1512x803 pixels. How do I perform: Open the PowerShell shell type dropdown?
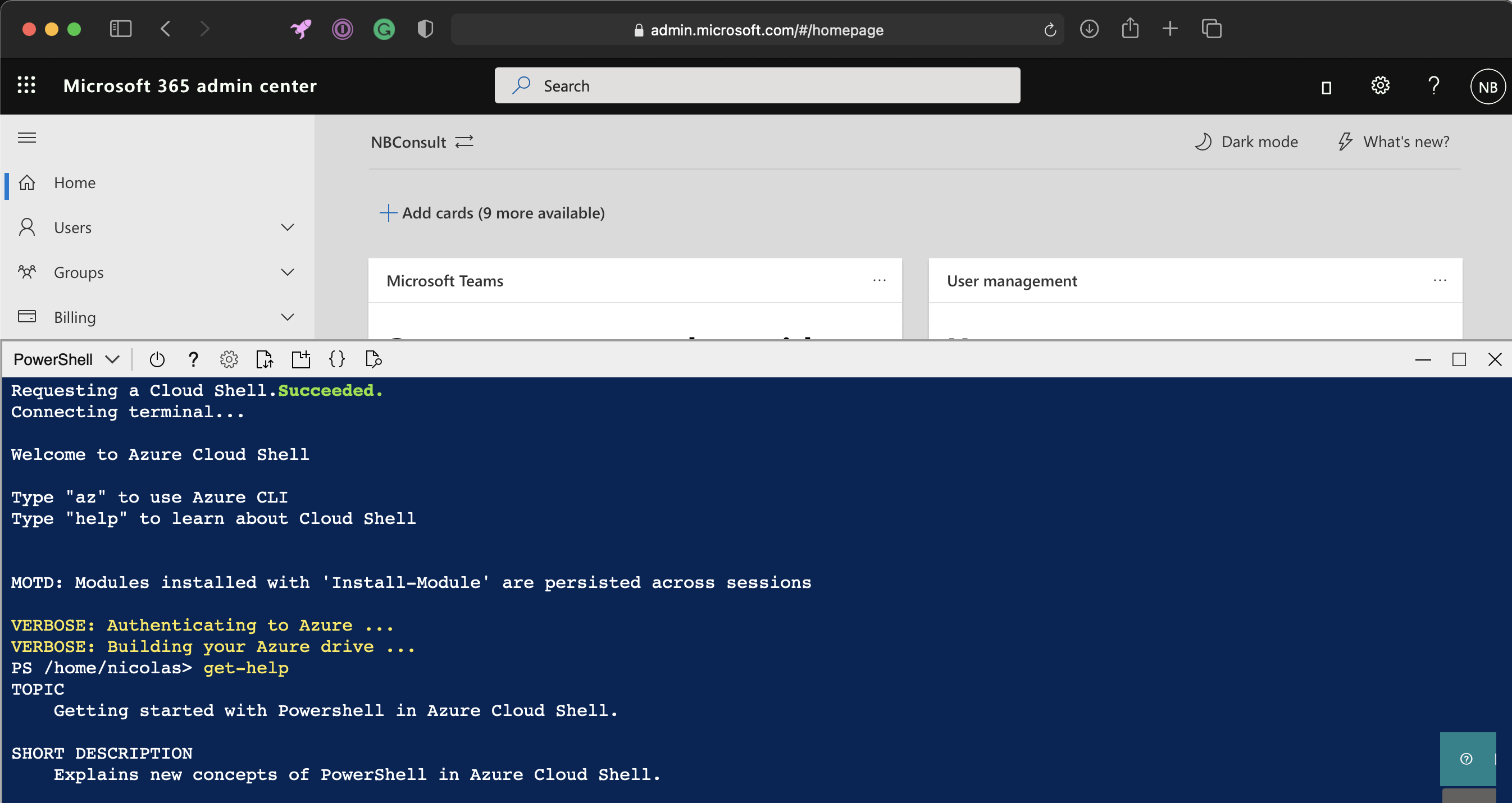pos(67,359)
